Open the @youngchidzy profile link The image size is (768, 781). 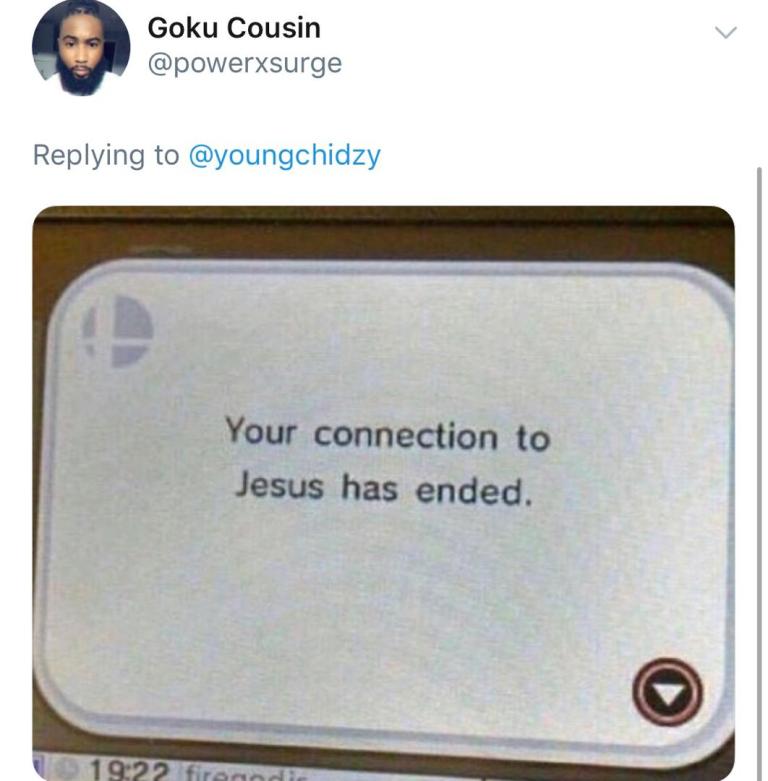pos(284,155)
